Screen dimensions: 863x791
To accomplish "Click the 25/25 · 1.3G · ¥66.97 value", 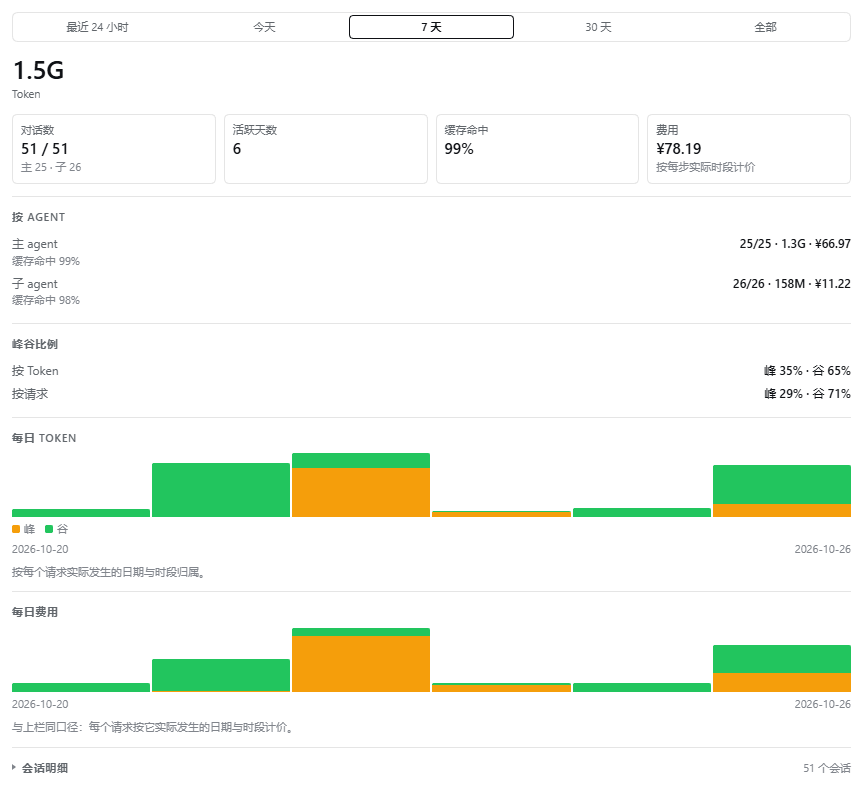I will pos(795,244).
